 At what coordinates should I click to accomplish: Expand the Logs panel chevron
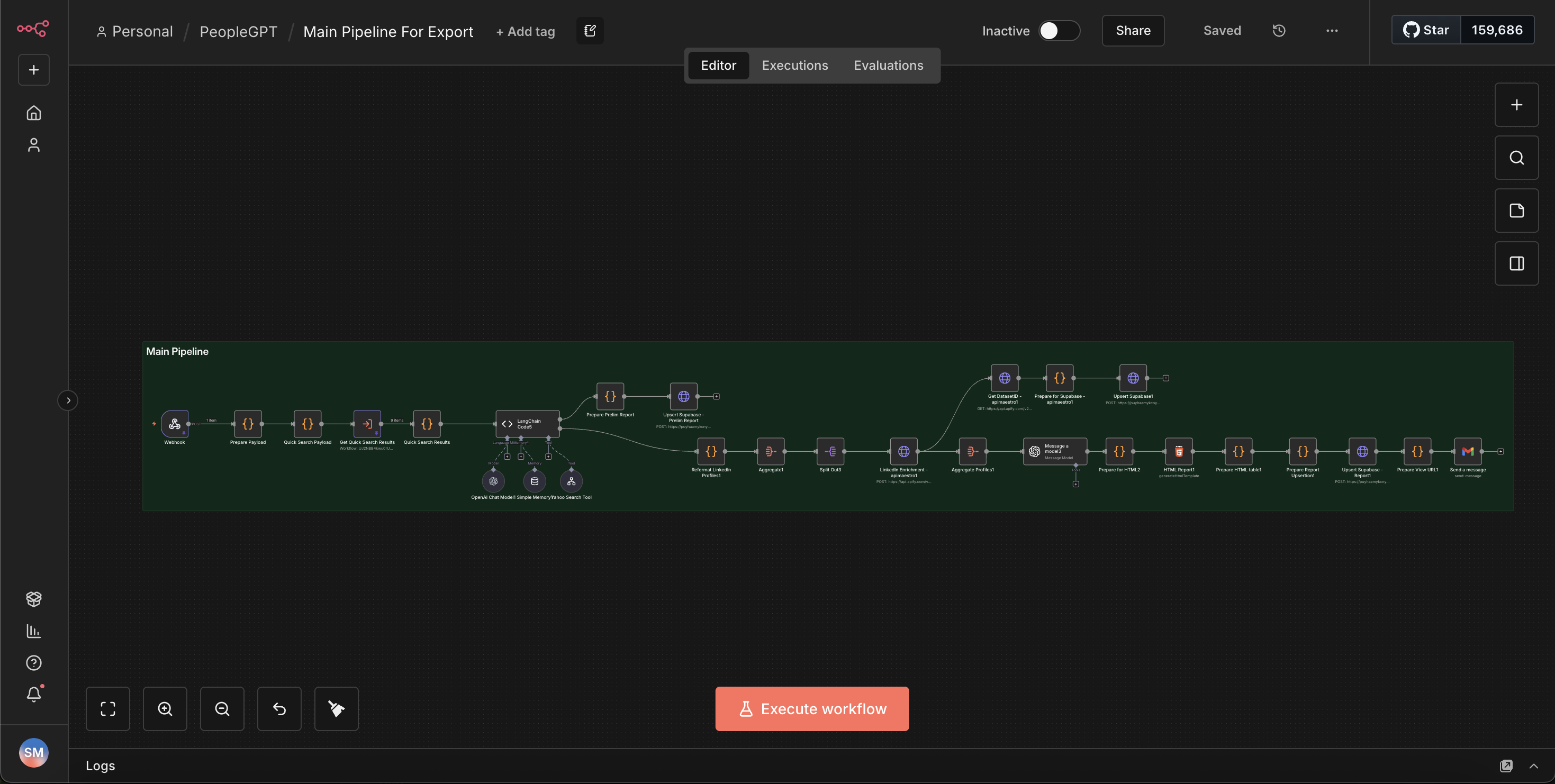click(x=1533, y=766)
